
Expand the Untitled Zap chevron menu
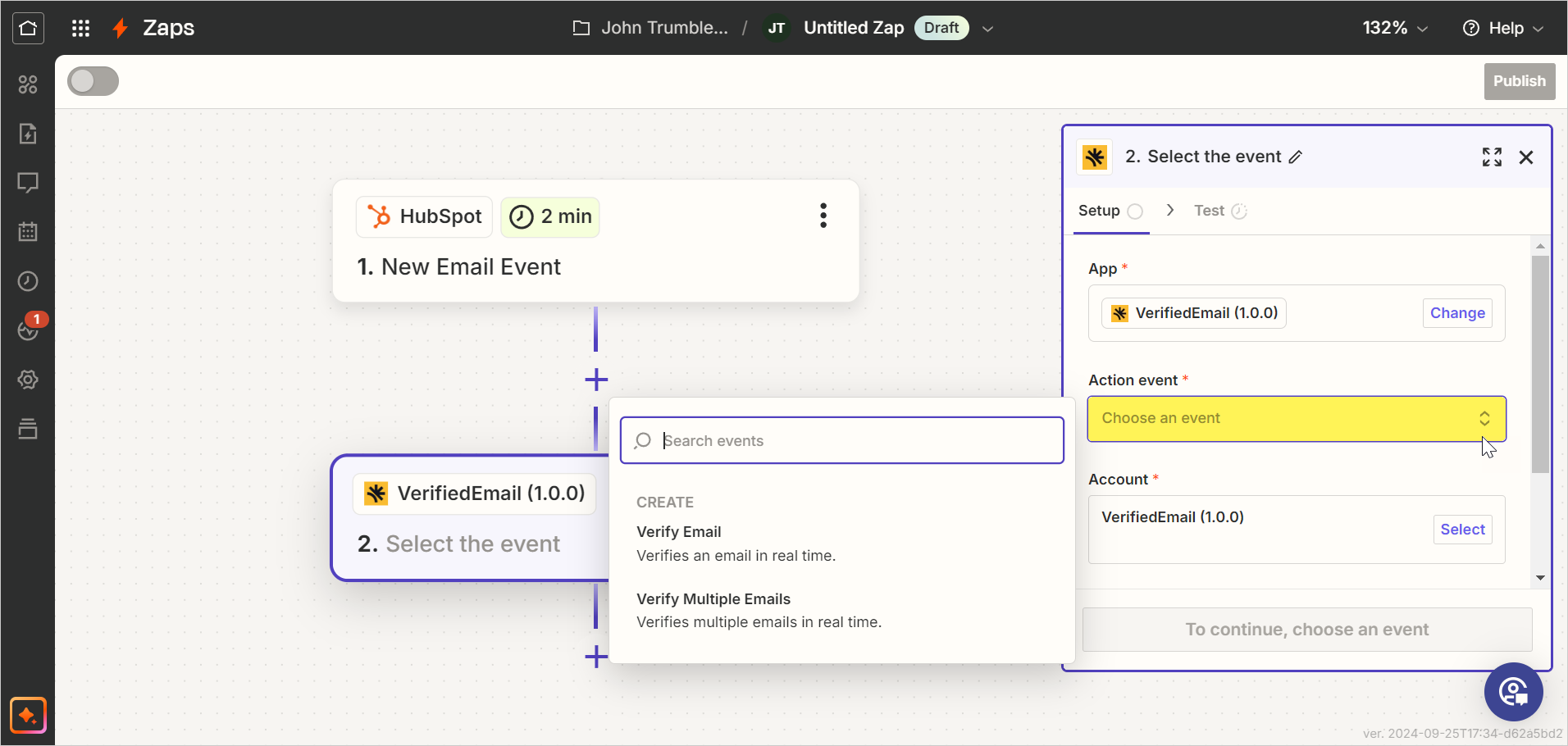point(988,29)
